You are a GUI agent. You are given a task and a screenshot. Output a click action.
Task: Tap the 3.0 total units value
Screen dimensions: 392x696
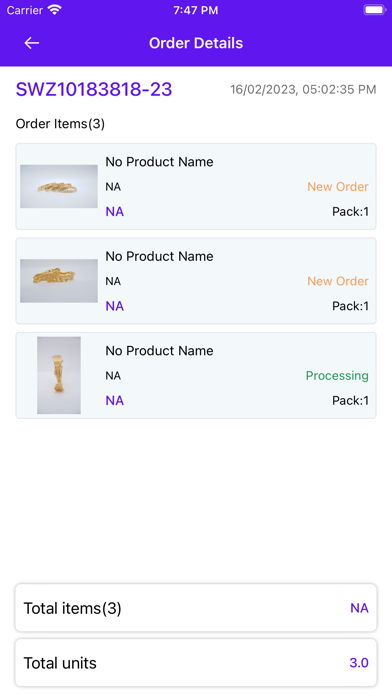click(x=359, y=663)
